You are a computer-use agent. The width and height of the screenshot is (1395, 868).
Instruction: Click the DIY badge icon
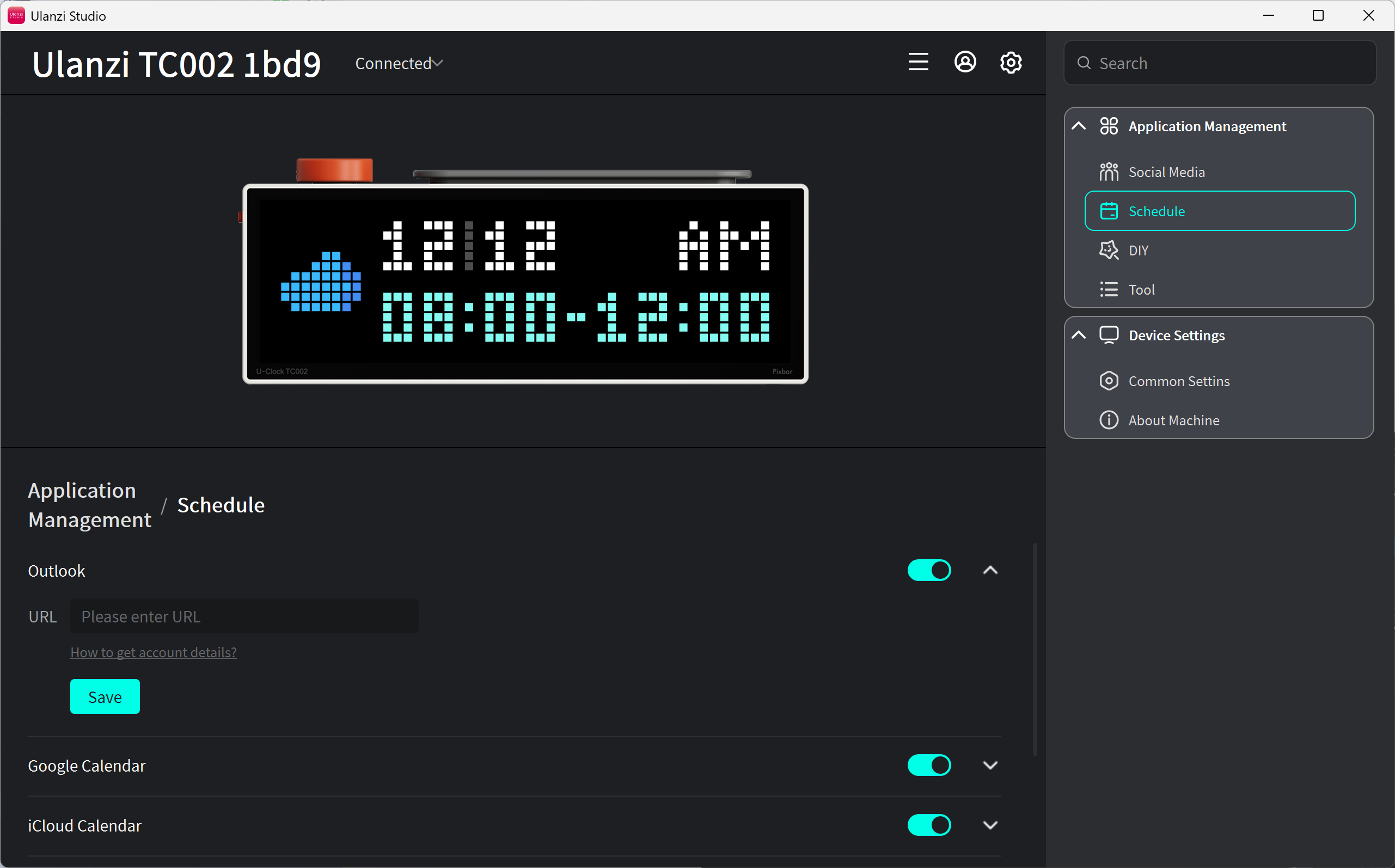pos(1109,250)
